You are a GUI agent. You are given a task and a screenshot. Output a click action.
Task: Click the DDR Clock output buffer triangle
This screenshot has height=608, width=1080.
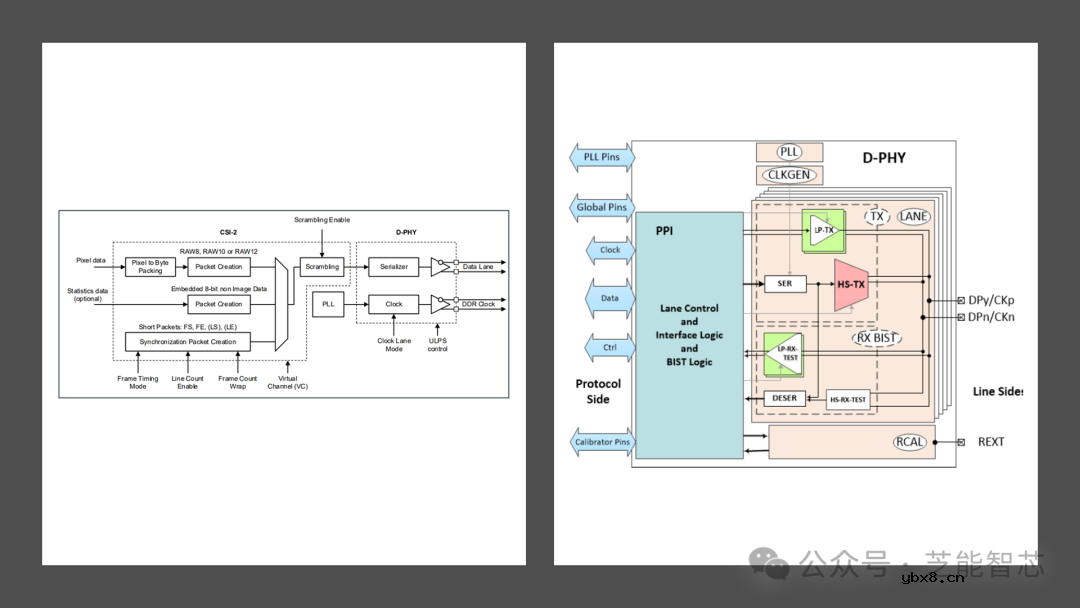pyautogui.click(x=440, y=304)
